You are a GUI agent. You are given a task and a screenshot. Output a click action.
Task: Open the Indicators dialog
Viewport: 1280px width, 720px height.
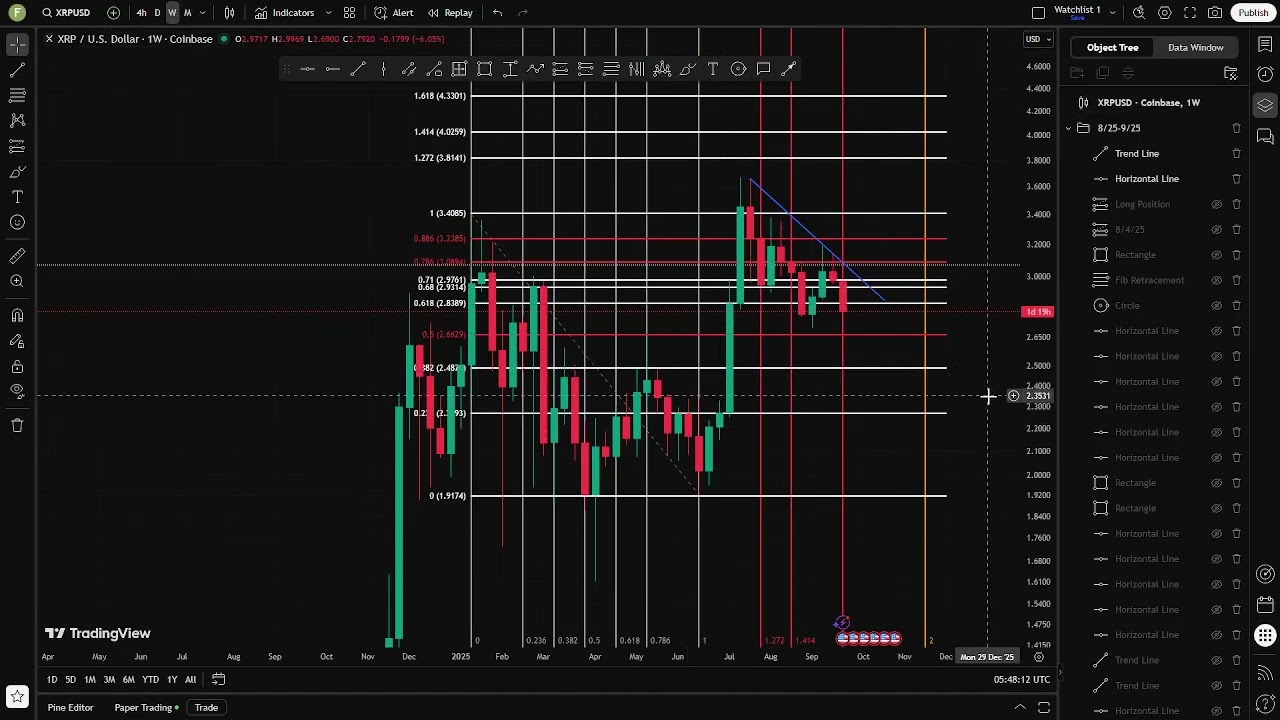tap(284, 13)
